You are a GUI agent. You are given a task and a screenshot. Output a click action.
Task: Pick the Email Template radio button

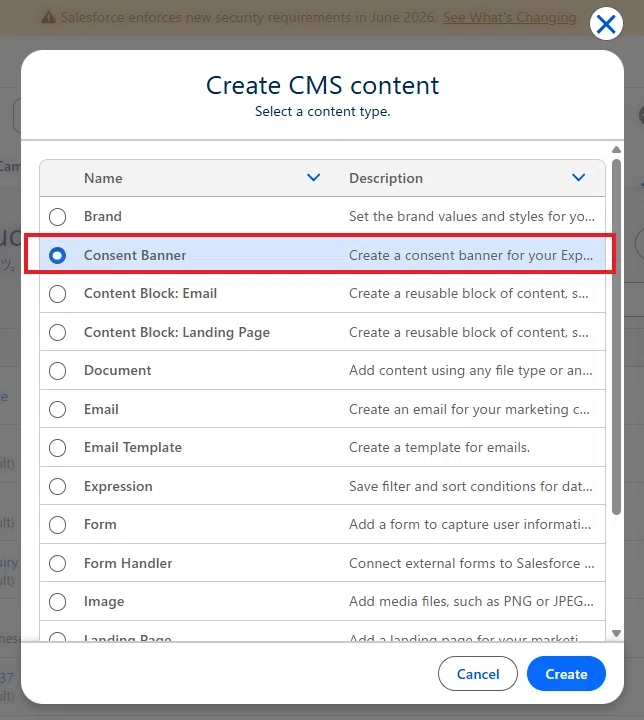coord(57,448)
